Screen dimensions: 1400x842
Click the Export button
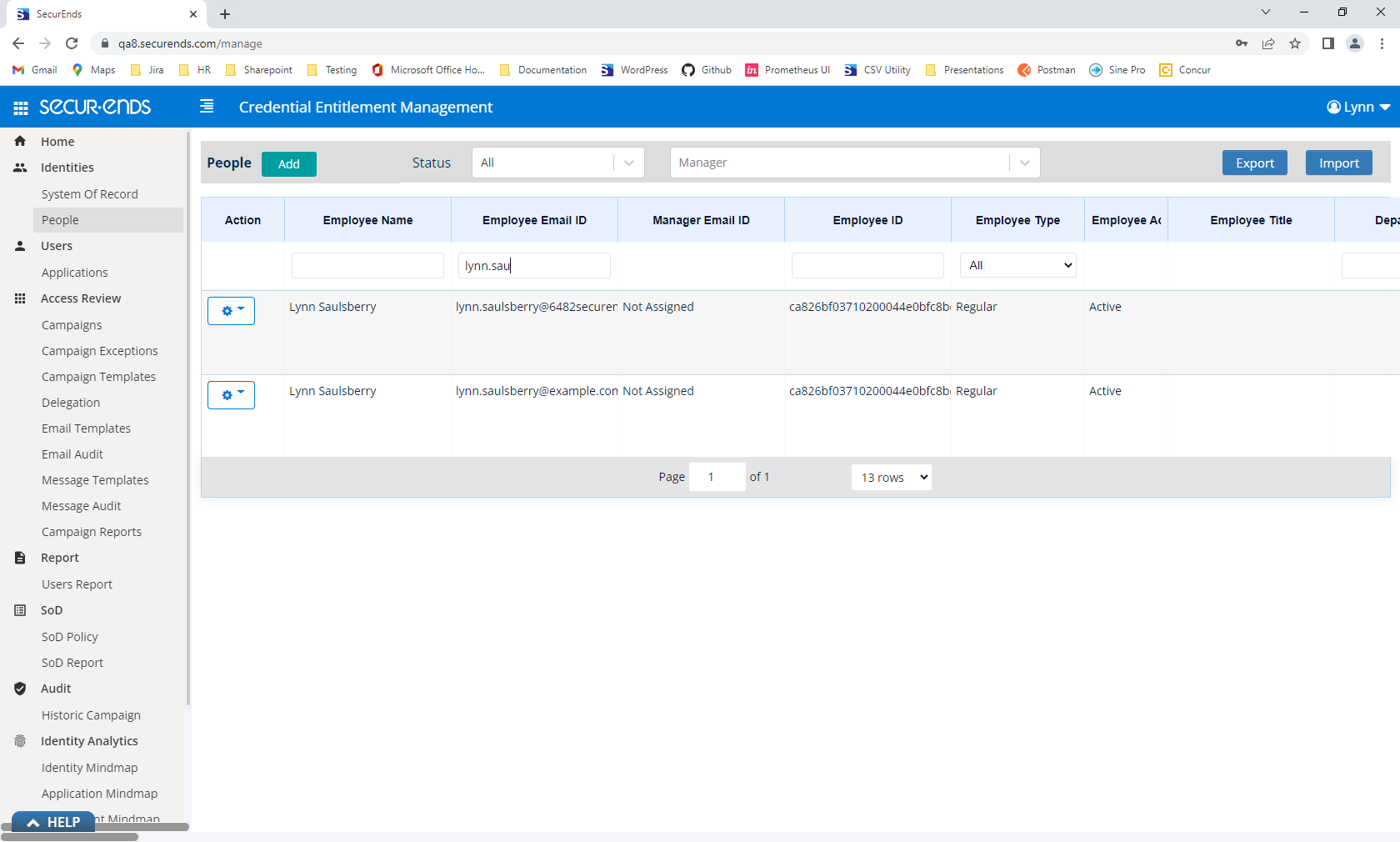click(x=1254, y=163)
